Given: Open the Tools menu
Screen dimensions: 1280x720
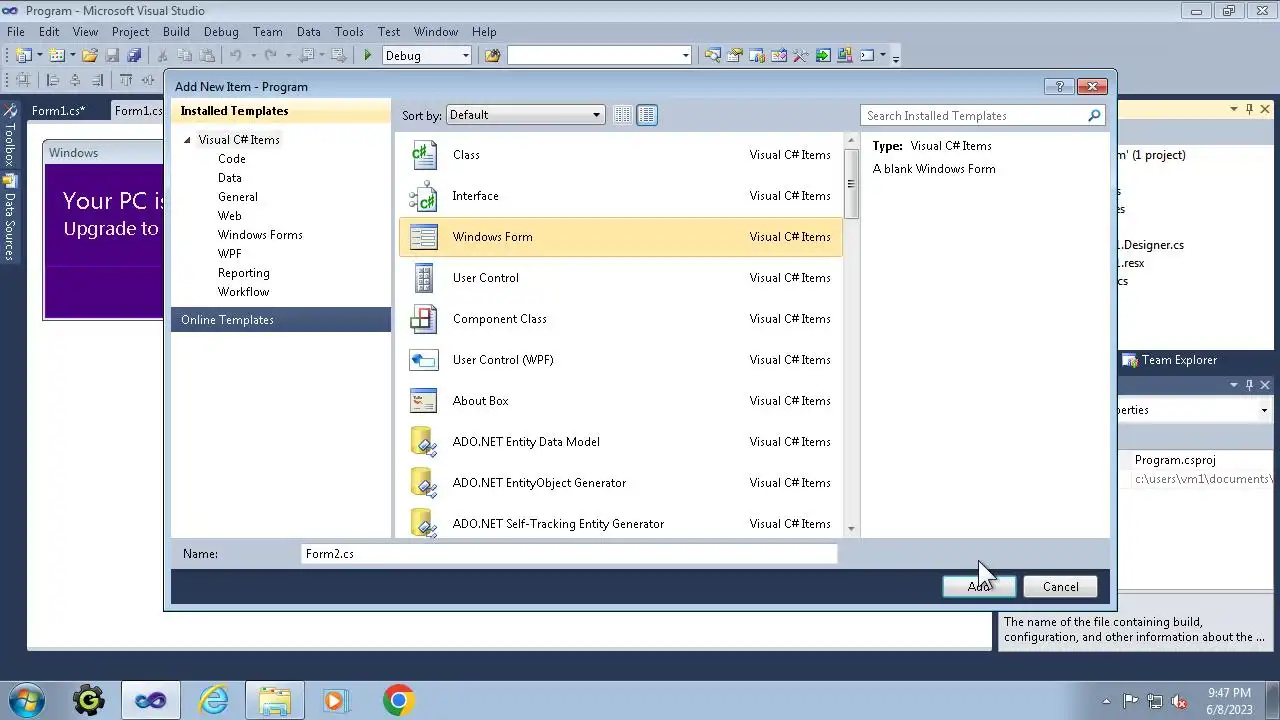Looking at the screenshot, I should click(349, 32).
